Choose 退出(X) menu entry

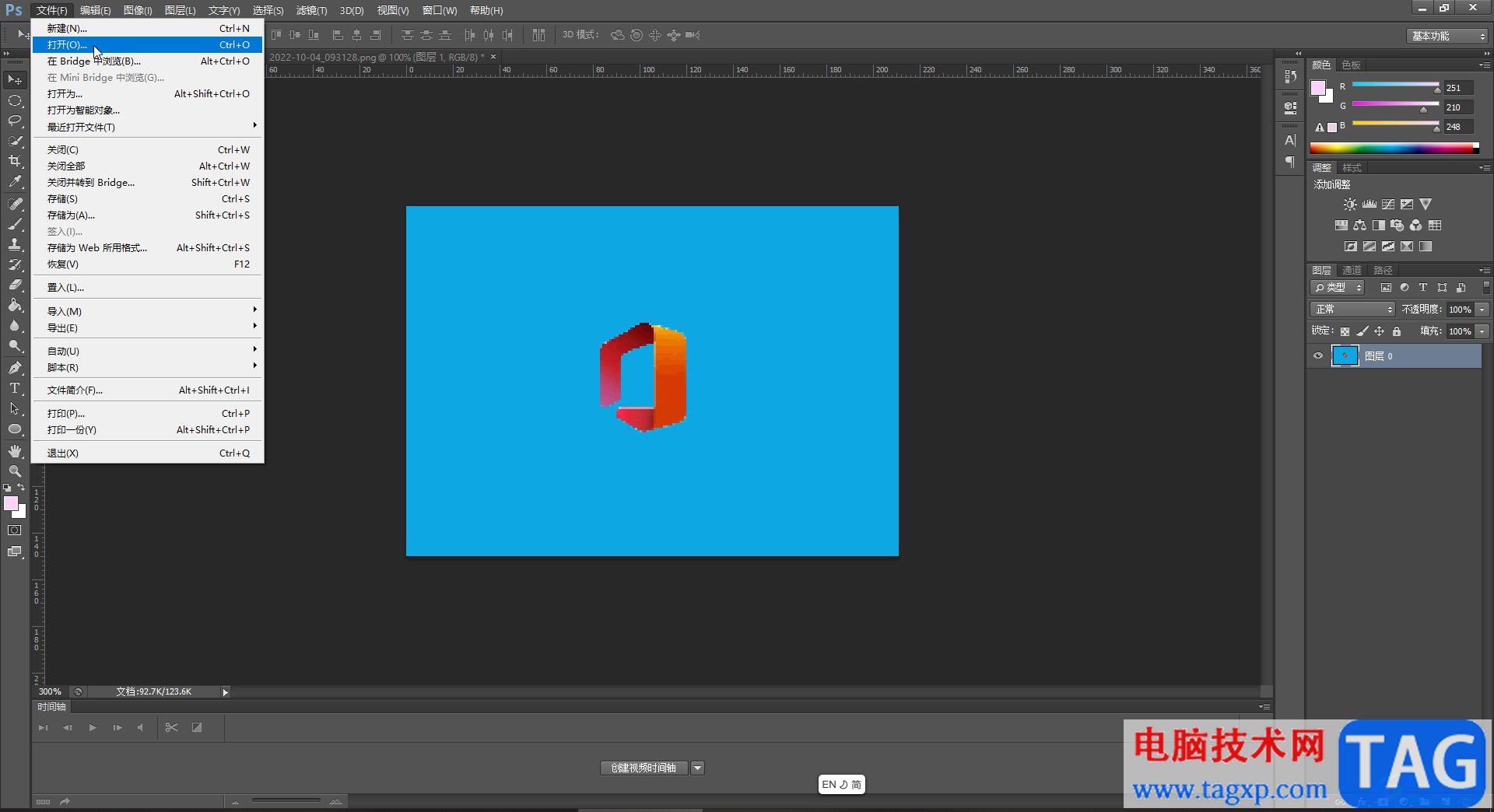coord(148,453)
